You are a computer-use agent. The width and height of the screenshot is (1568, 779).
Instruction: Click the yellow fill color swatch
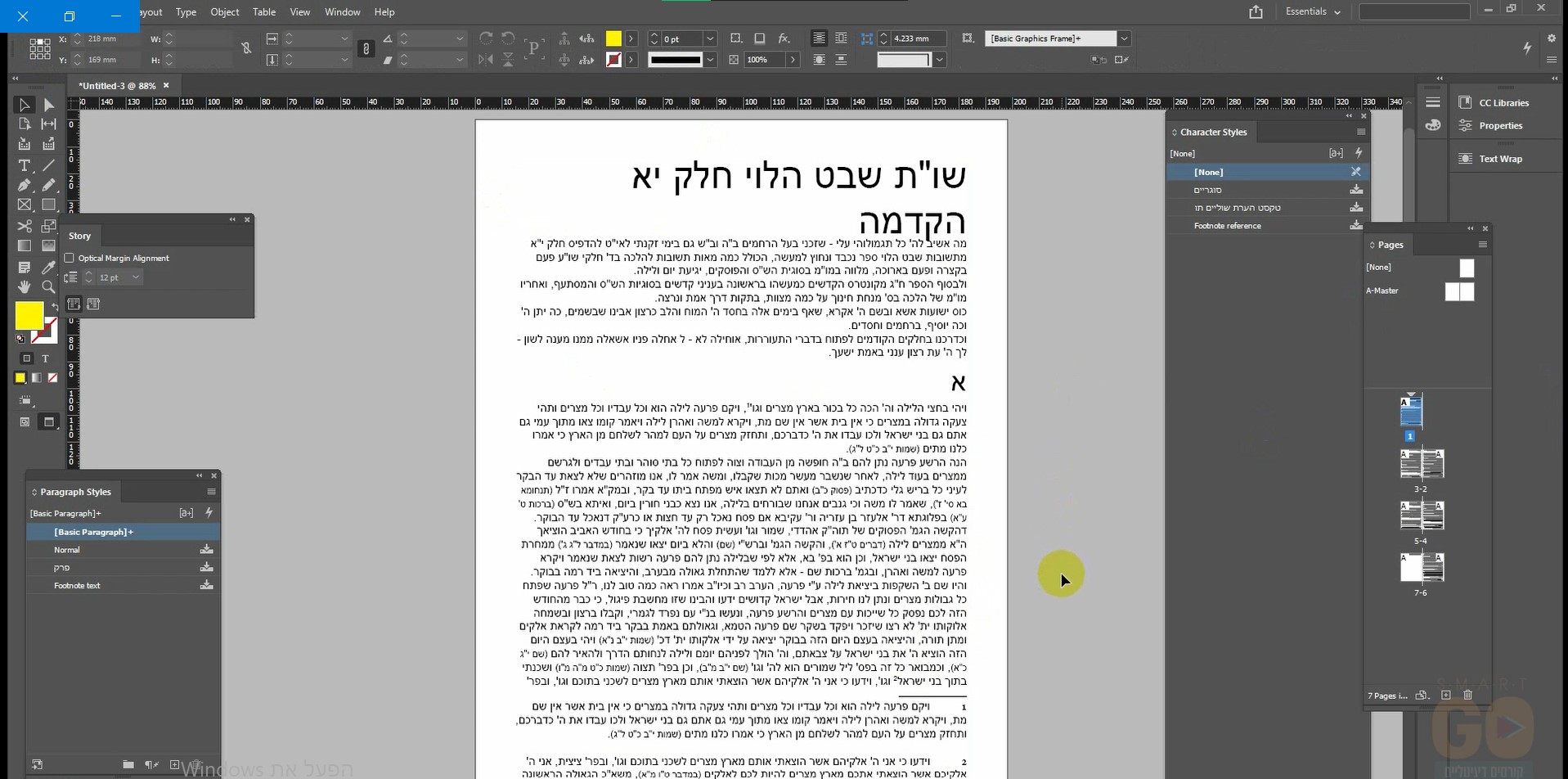[30, 313]
